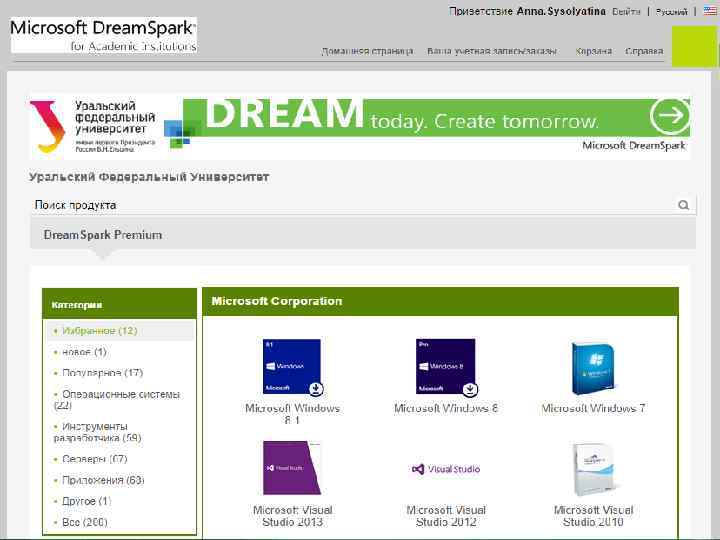Open the Visual Studio 2010 box image
Image resolution: width=720 pixels, height=540 pixels.
(593, 469)
